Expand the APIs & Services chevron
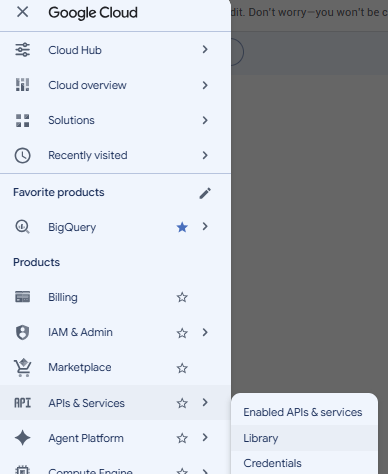Viewport: 388px width, 474px height. pyautogui.click(x=205, y=402)
